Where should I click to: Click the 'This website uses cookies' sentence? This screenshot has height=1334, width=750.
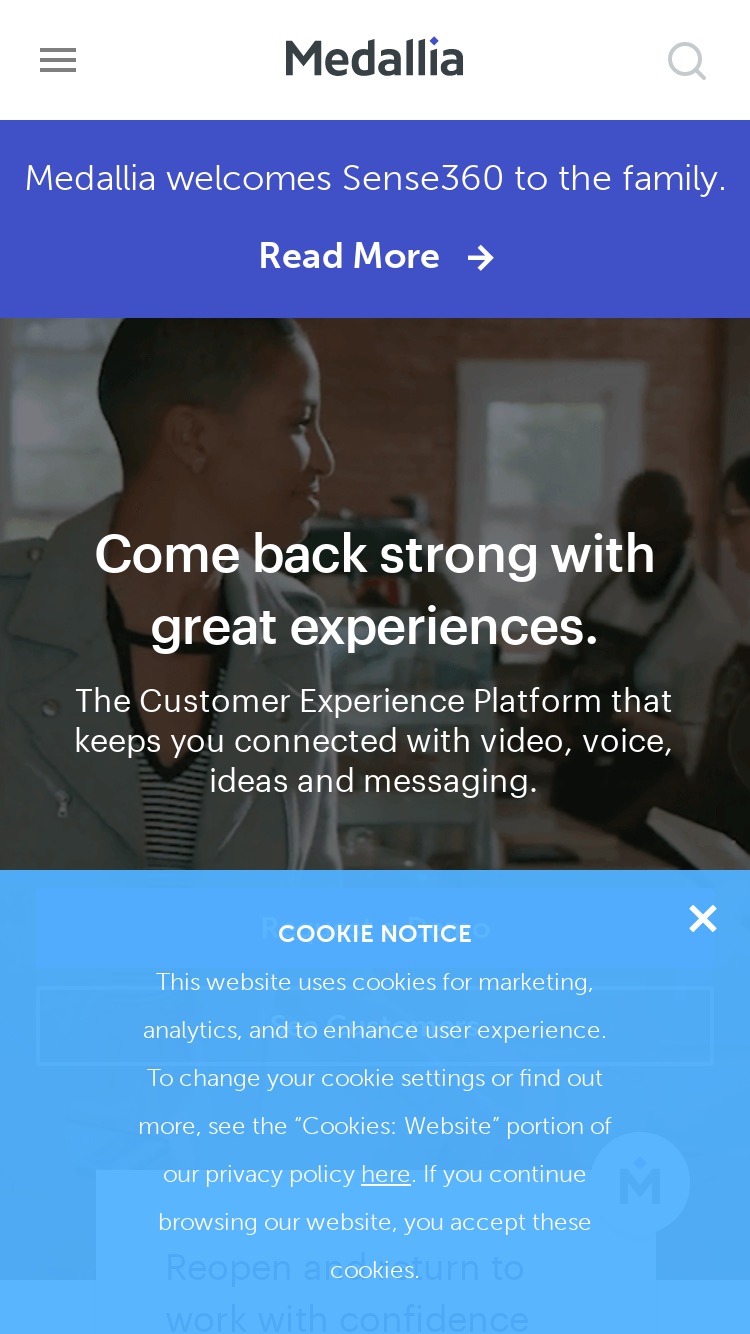[x=375, y=1006]
